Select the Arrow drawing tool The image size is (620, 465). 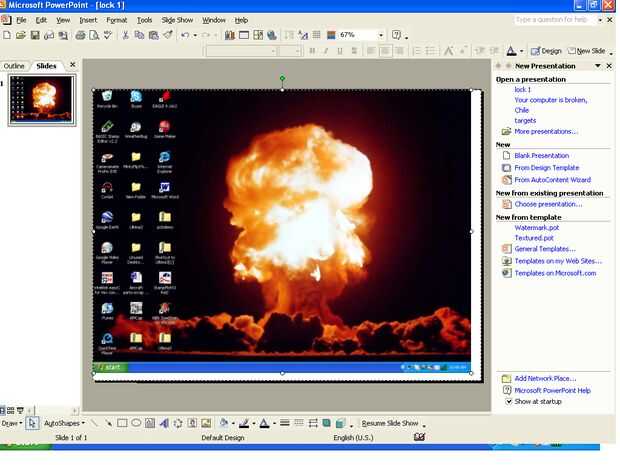click(x=108, y=423)
